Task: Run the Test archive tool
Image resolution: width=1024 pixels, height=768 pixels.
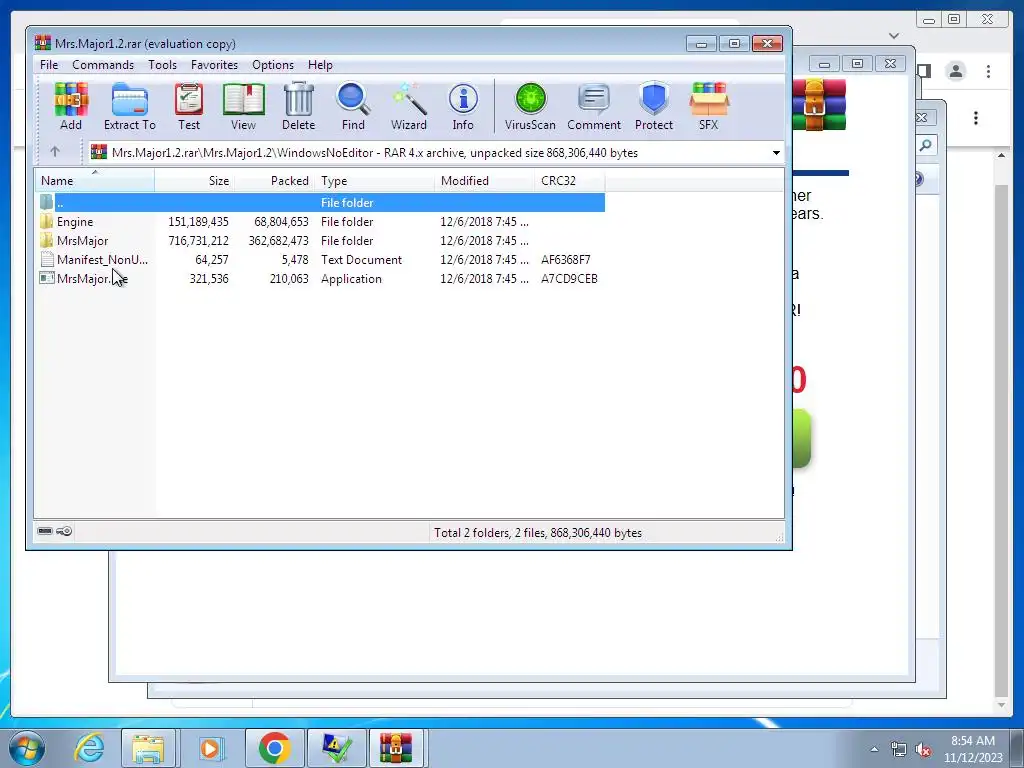Action: click(189, 106)
